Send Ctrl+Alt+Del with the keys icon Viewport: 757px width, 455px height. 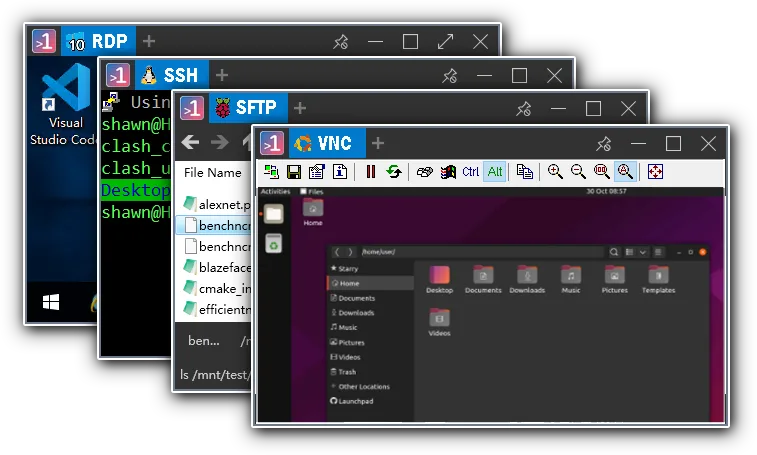coord(425,171)
